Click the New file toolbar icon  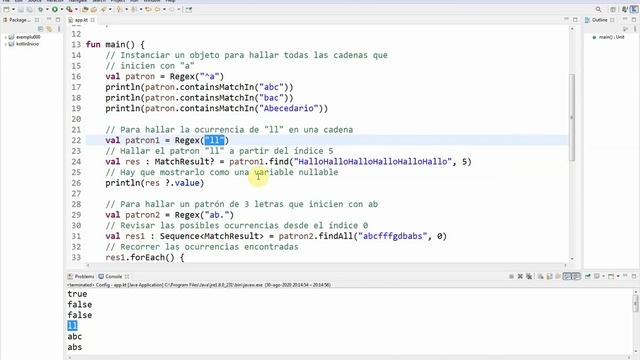pyautogui.click(x=6, y=9)
